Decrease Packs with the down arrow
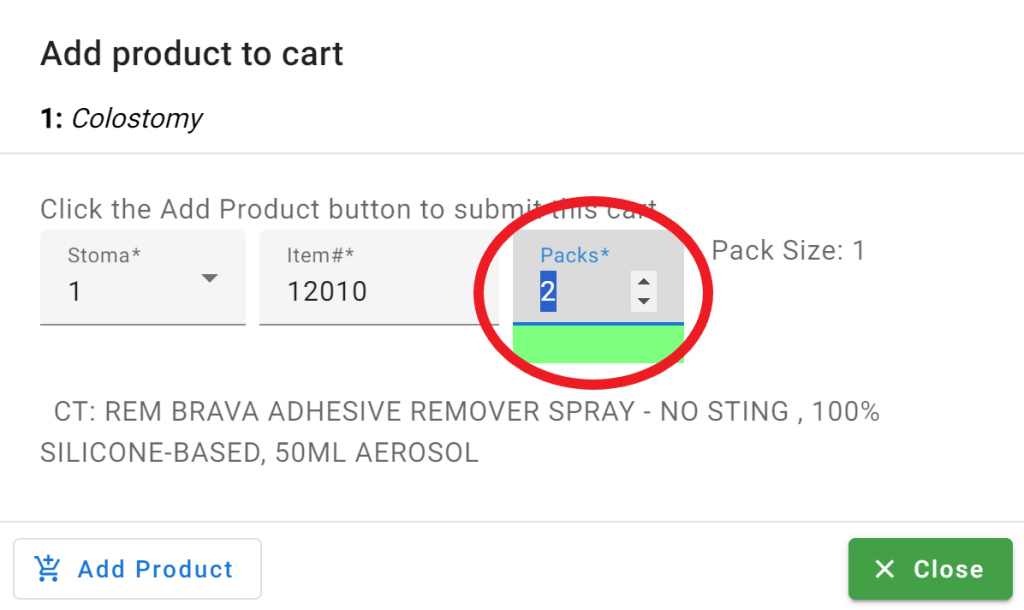This screenshot has height=610, width=1024. [x=643, y=301]
